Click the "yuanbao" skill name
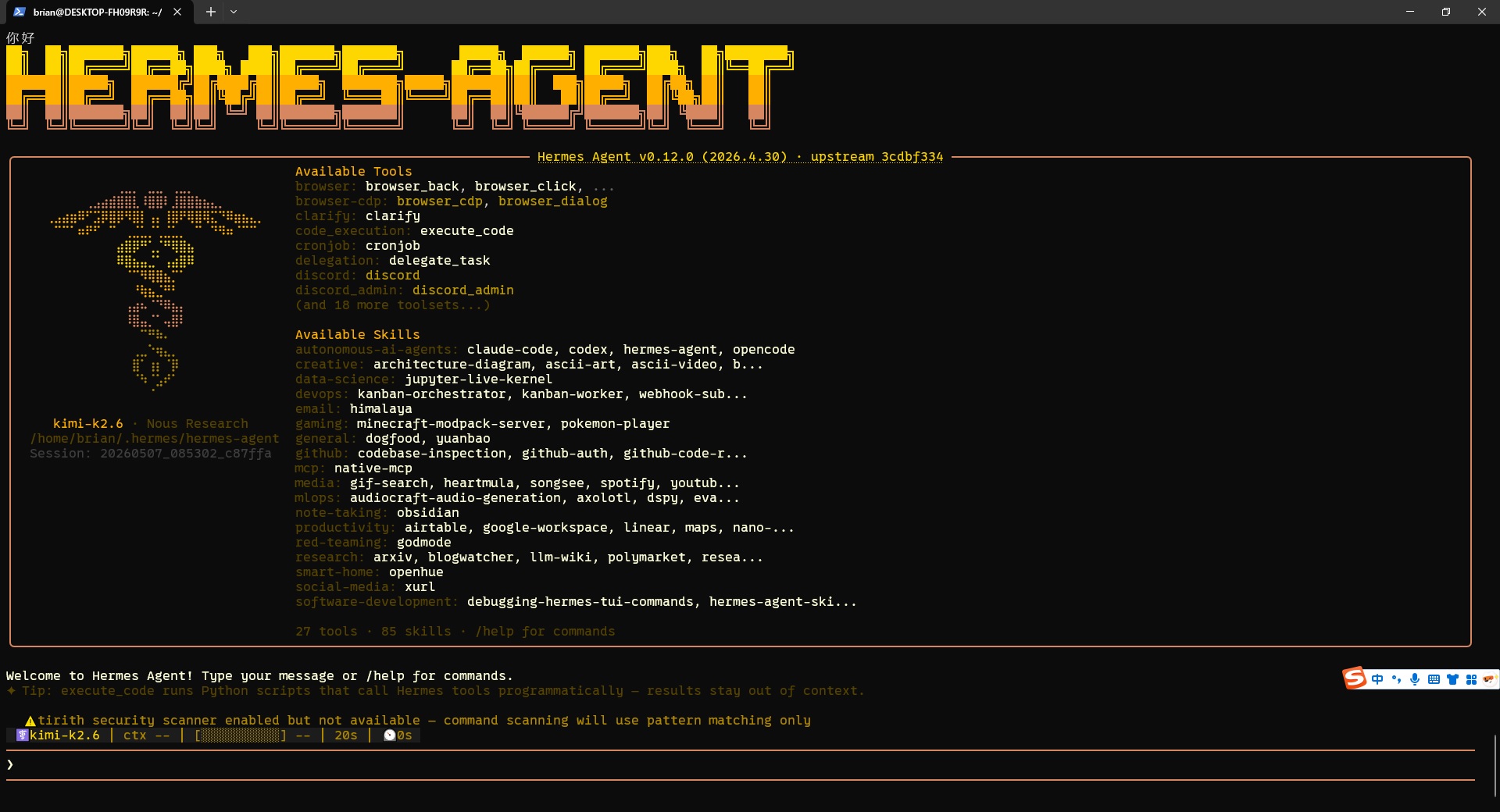This screenshot has width=1500, height=812. click(462, 438)
